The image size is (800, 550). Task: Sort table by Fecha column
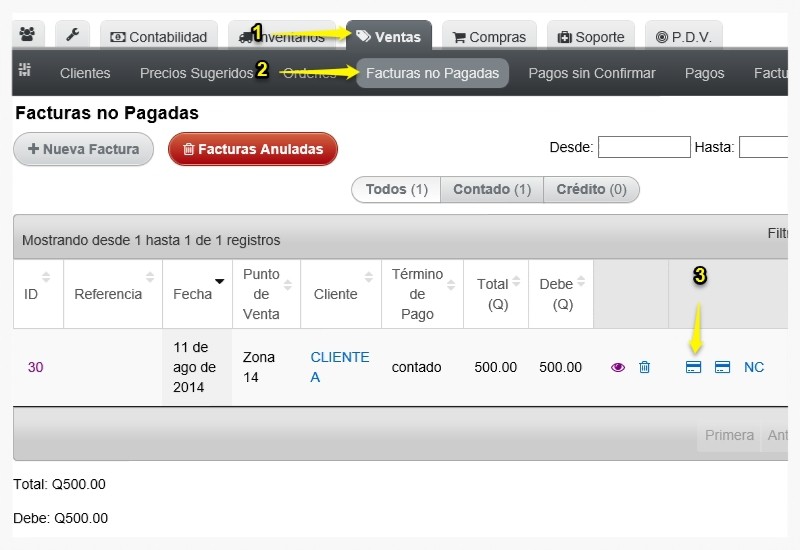click(x=197, y=294)
